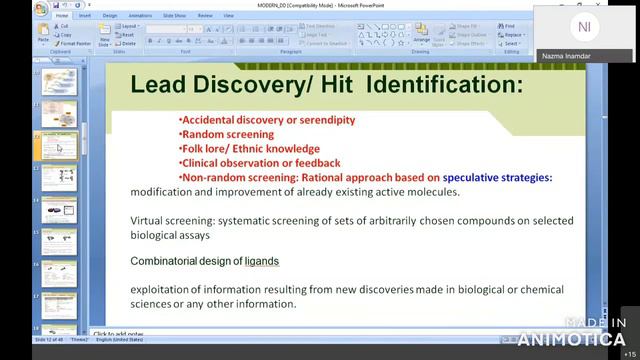Select 5-point Star shape in gallery
The width and height of the screenshot is (640, 360).
click(401, 43)
